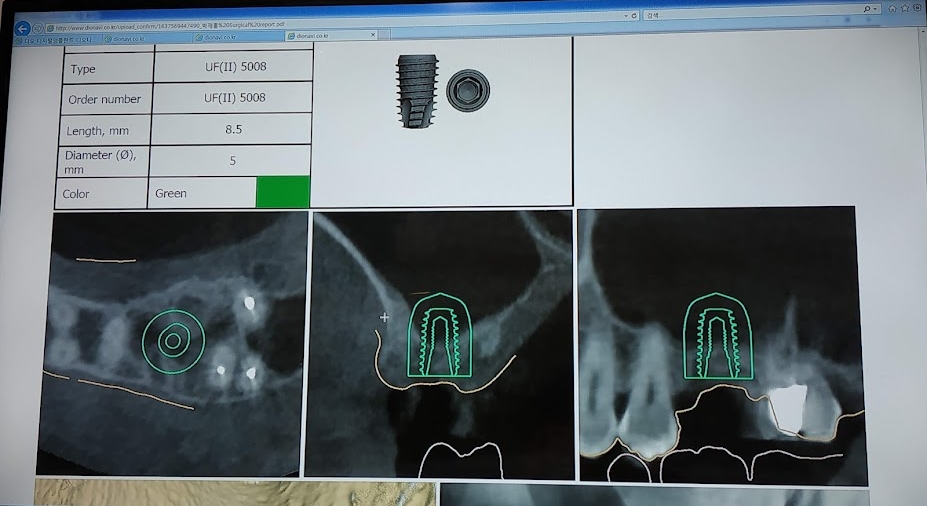Click the site favicon in the address bar
The width and height of the screenshot is (927, 506).
pyautogui.click(x=50, y=28)
